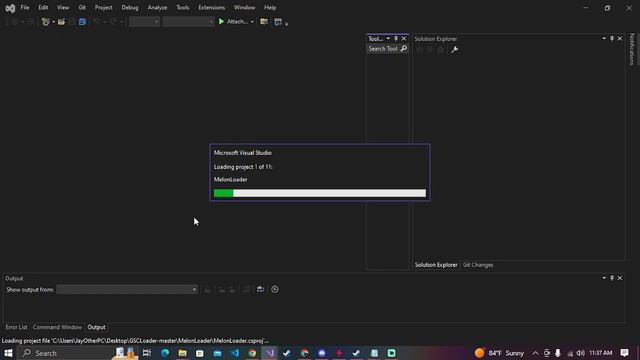Click the taskbar volume speaker icon

(580, 353)
